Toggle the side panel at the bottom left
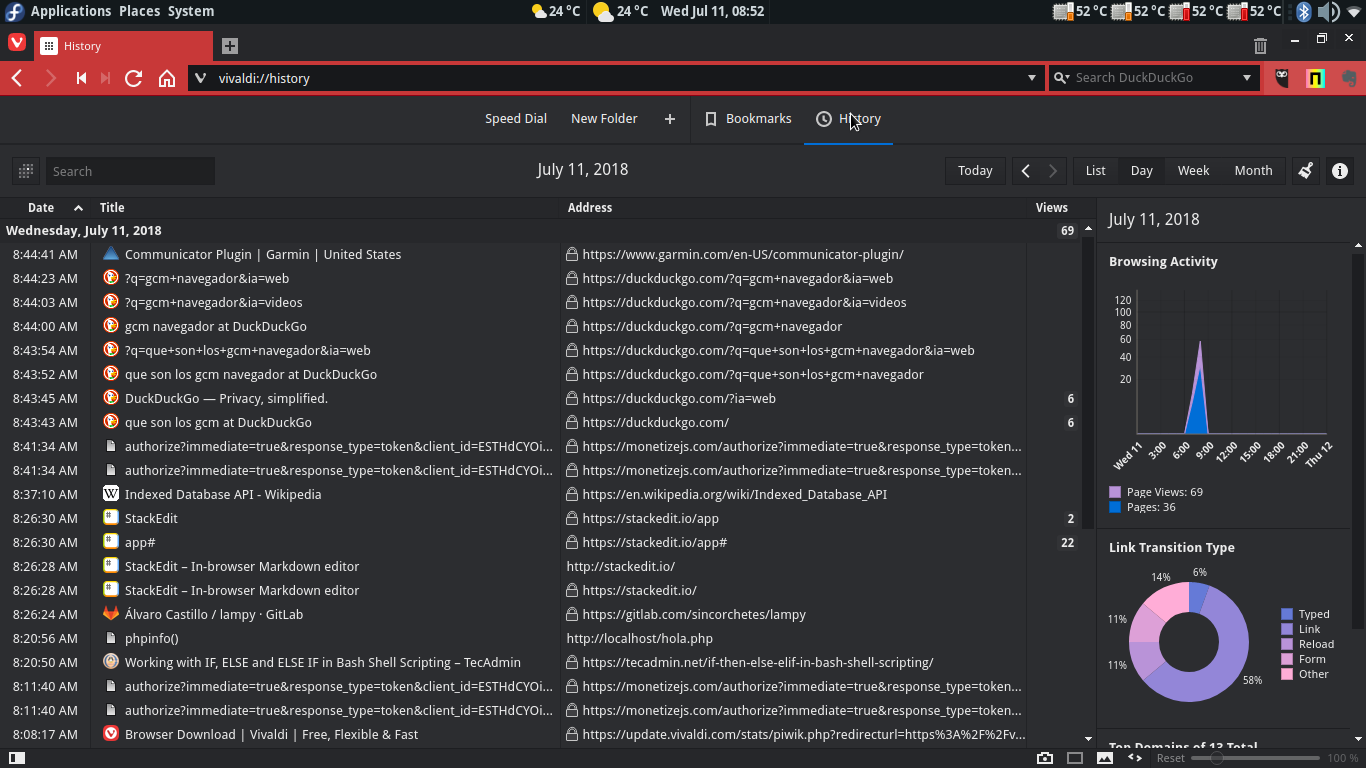 [17, 758]
